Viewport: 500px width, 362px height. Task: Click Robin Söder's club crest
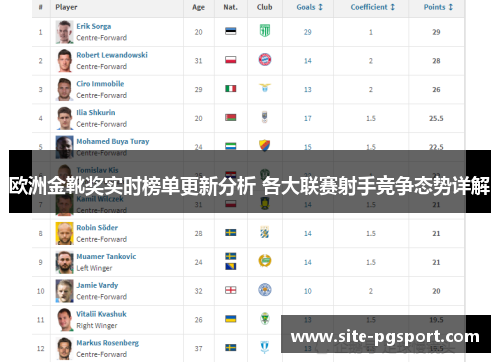[265, 232]
